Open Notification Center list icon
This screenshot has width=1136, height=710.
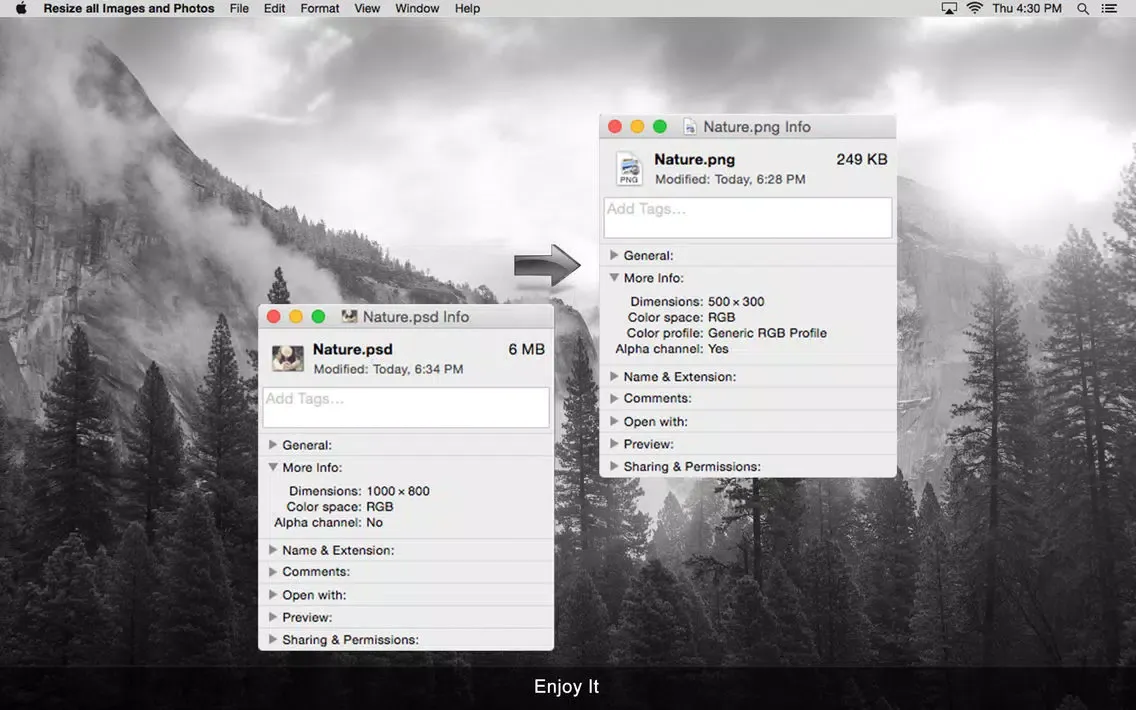(1108, 9)
